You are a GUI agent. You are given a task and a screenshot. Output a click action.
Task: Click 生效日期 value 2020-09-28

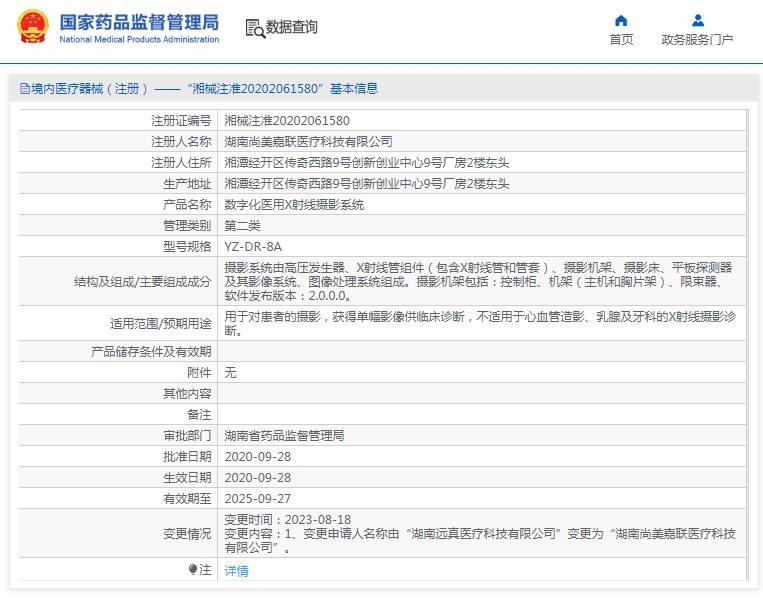click(x=257, y=477)
